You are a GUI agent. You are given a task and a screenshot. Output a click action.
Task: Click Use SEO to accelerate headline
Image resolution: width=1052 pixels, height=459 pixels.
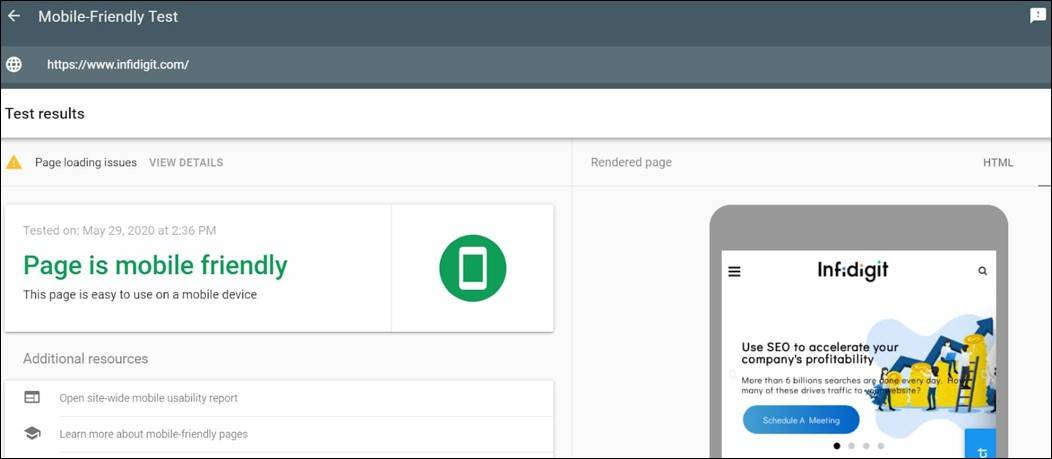(819, 353)
